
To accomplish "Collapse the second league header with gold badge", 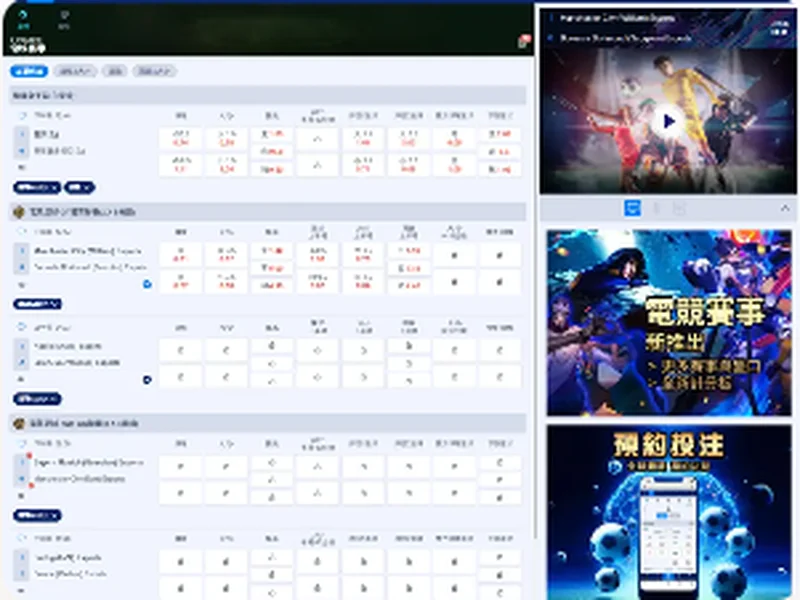I will click(x=268, y=212).
